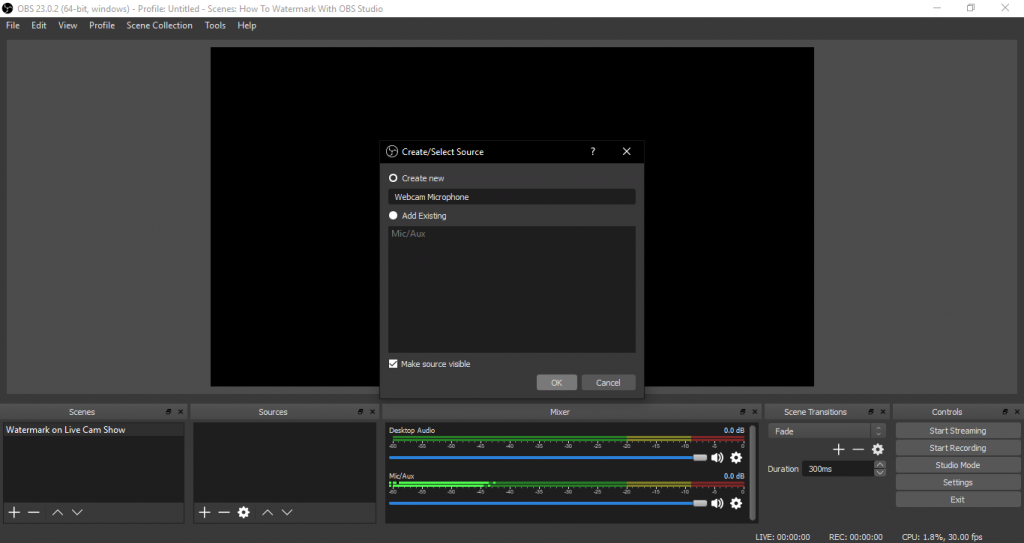The width and height of the screenshot is (1024, 543).
Task: Move source up with arrow icon
Action: point(267,513)
